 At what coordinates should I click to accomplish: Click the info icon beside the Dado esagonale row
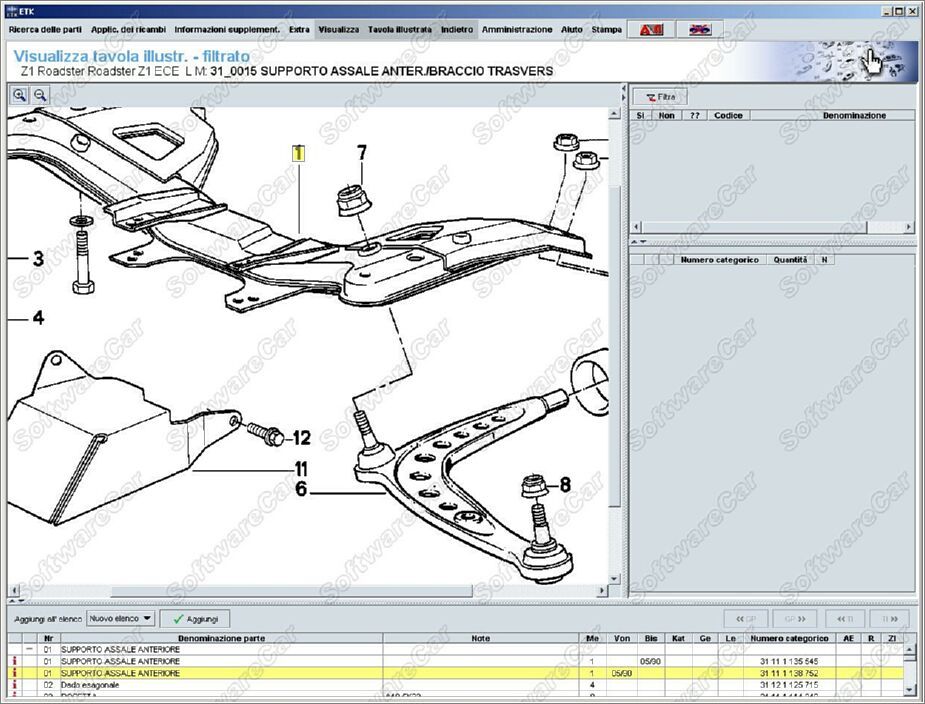point(13,685)
